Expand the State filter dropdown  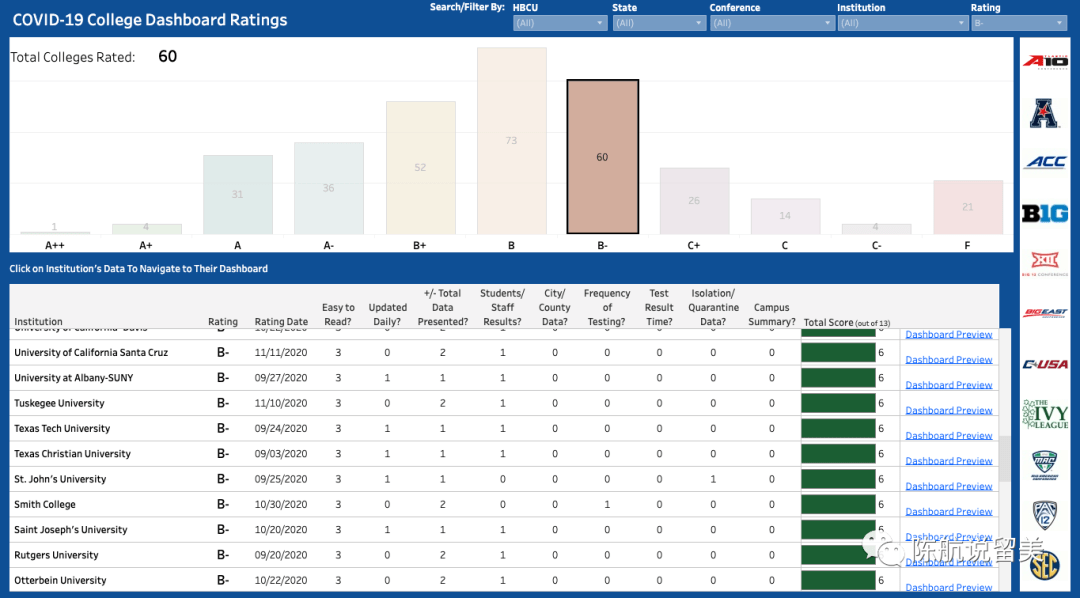658,23
